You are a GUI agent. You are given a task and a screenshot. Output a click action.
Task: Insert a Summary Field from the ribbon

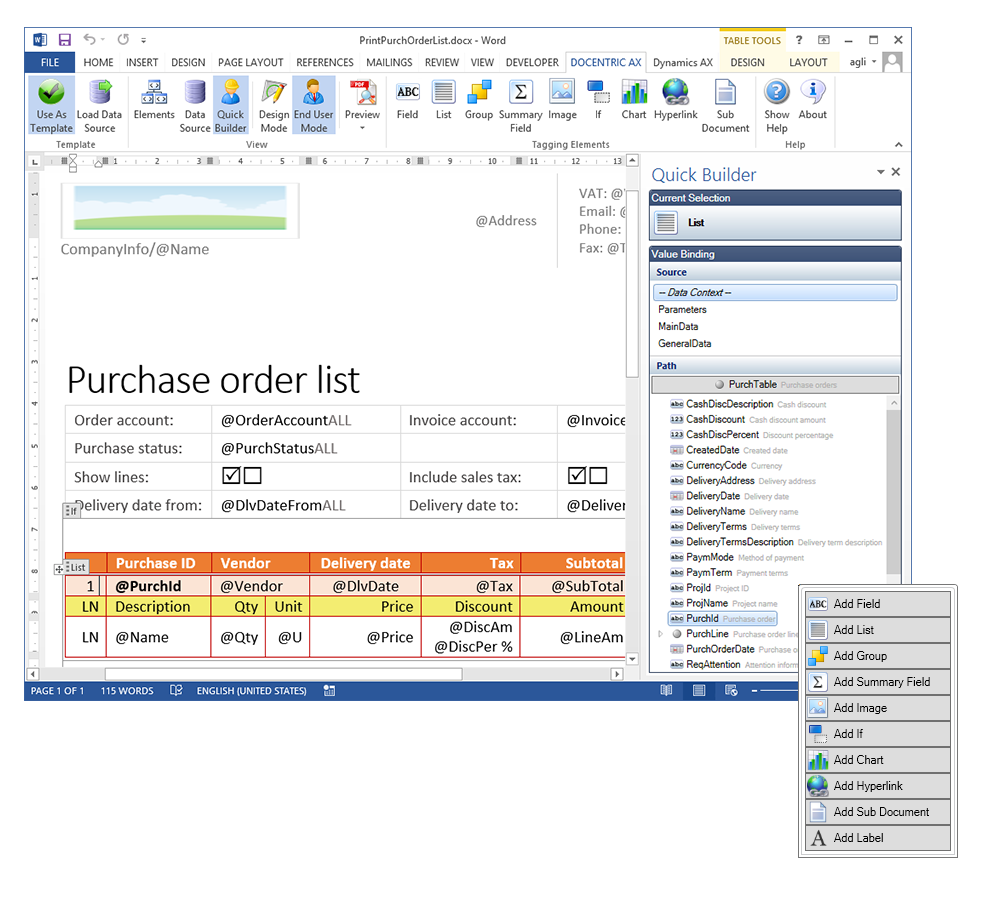[x=520, y=105]
